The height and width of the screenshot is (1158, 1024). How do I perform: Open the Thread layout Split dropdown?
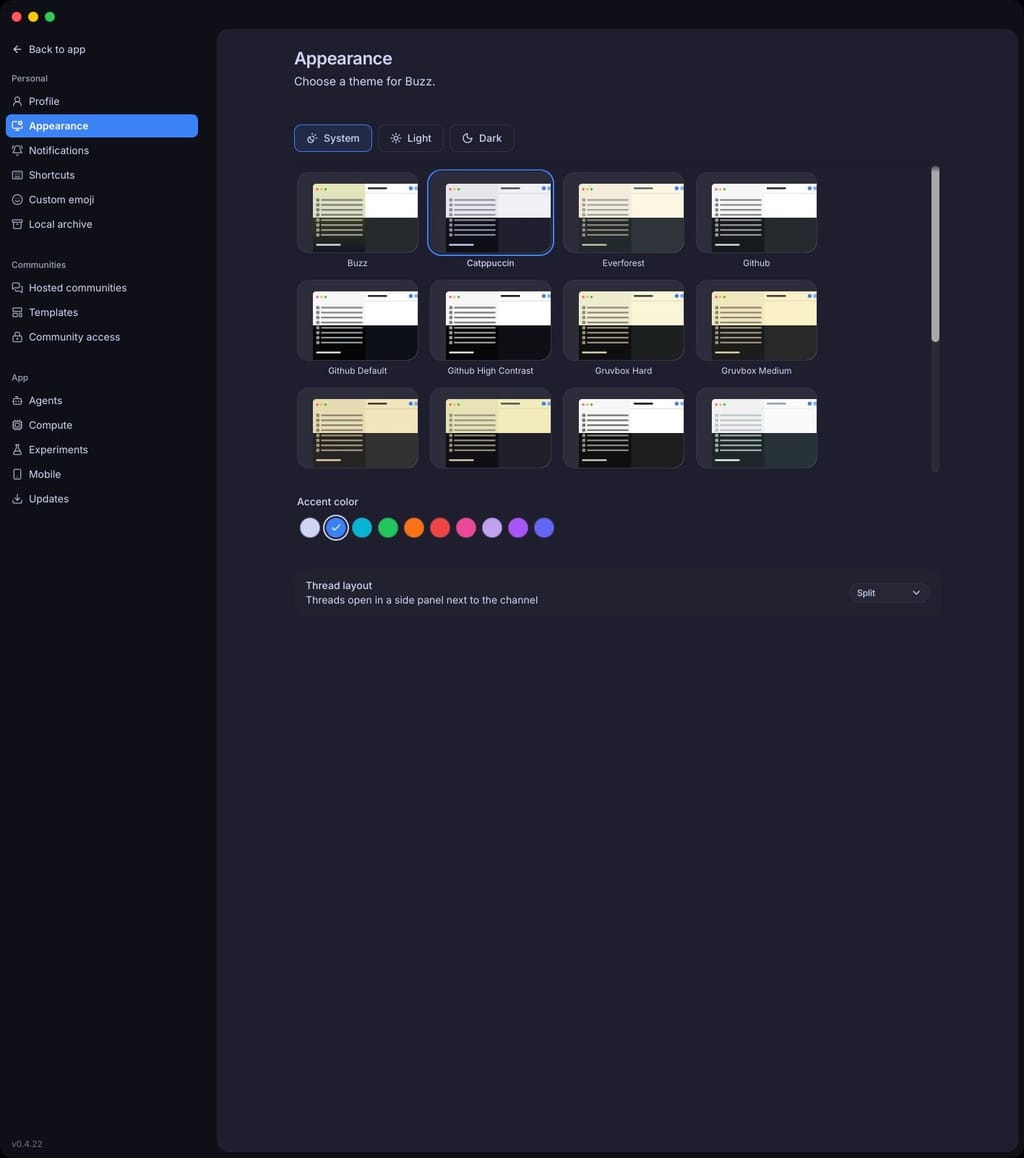(x=888, y=593)
